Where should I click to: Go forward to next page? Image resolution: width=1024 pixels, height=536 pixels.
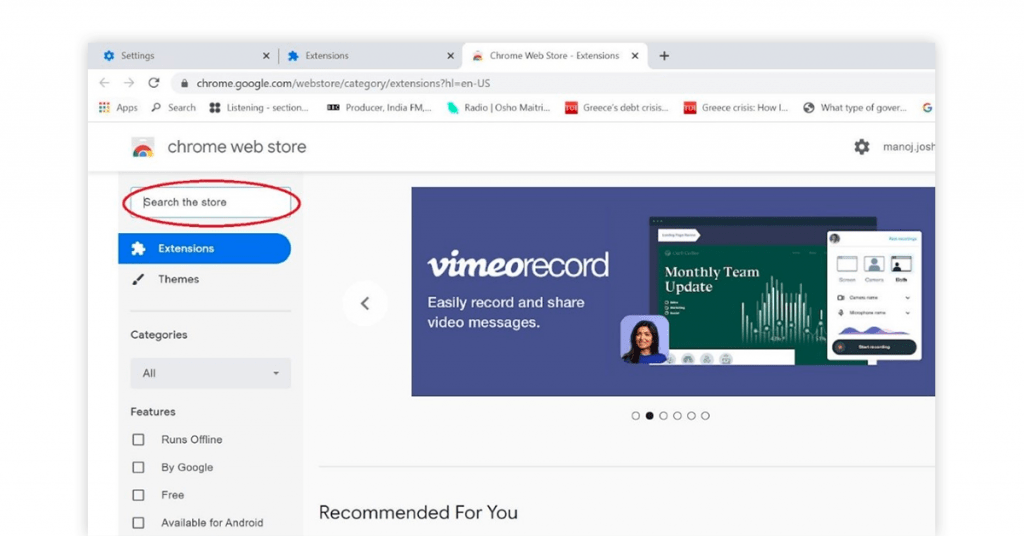129,83
